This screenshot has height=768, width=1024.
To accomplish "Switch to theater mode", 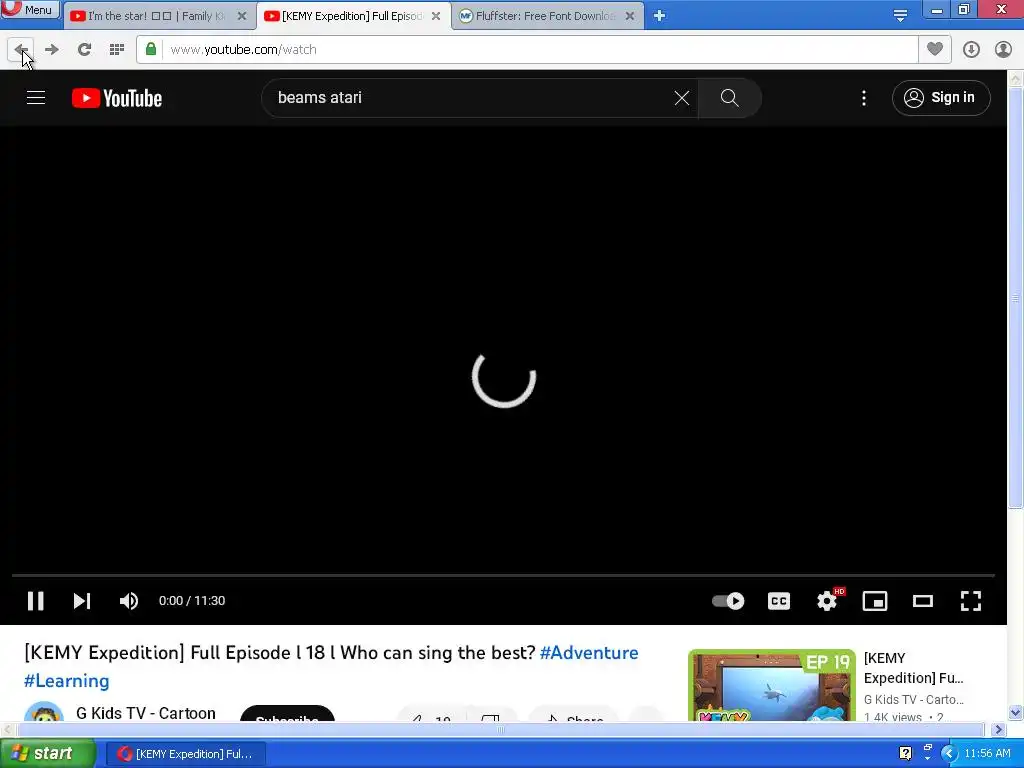I will (923, 601).
